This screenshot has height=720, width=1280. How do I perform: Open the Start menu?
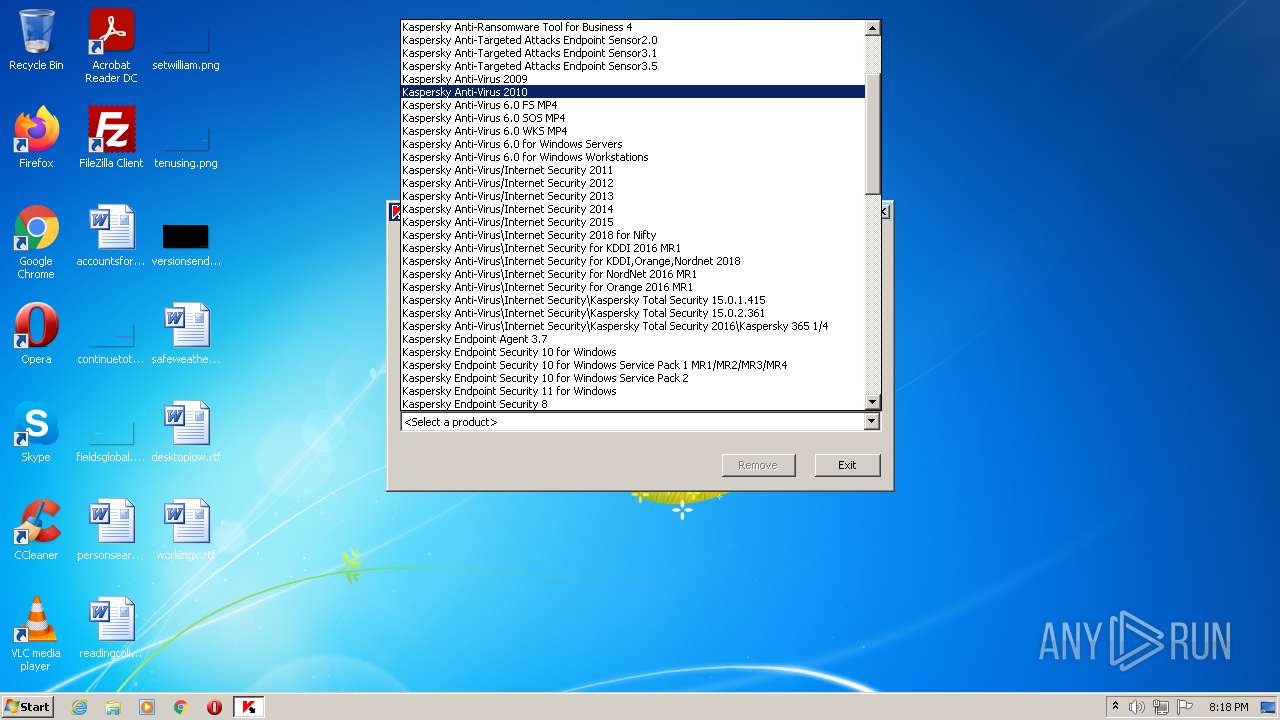tap(28, 707)
